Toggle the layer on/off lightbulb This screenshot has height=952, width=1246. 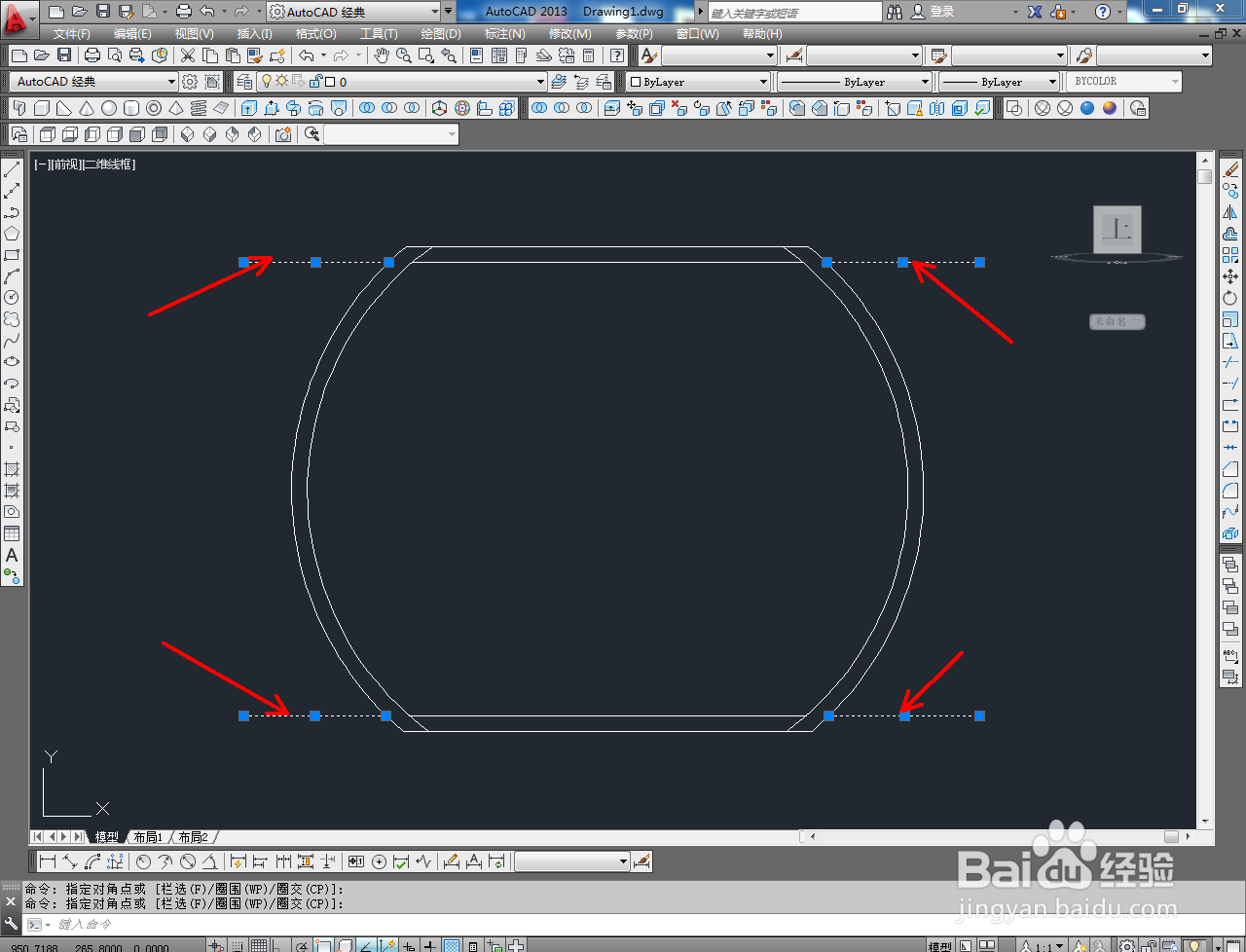(267, 82)
